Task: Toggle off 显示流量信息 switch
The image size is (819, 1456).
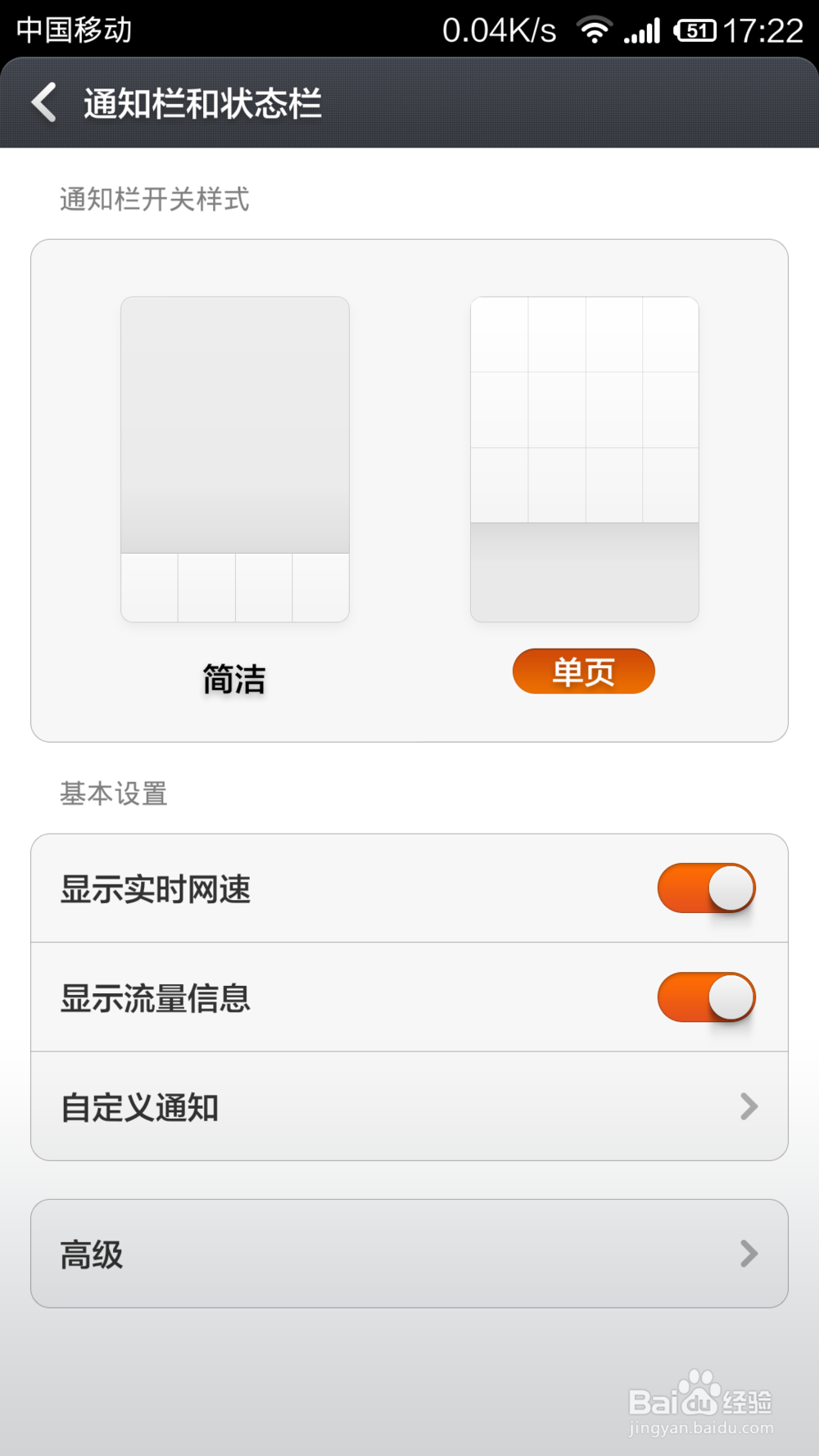Action: (x=706, y=997)
